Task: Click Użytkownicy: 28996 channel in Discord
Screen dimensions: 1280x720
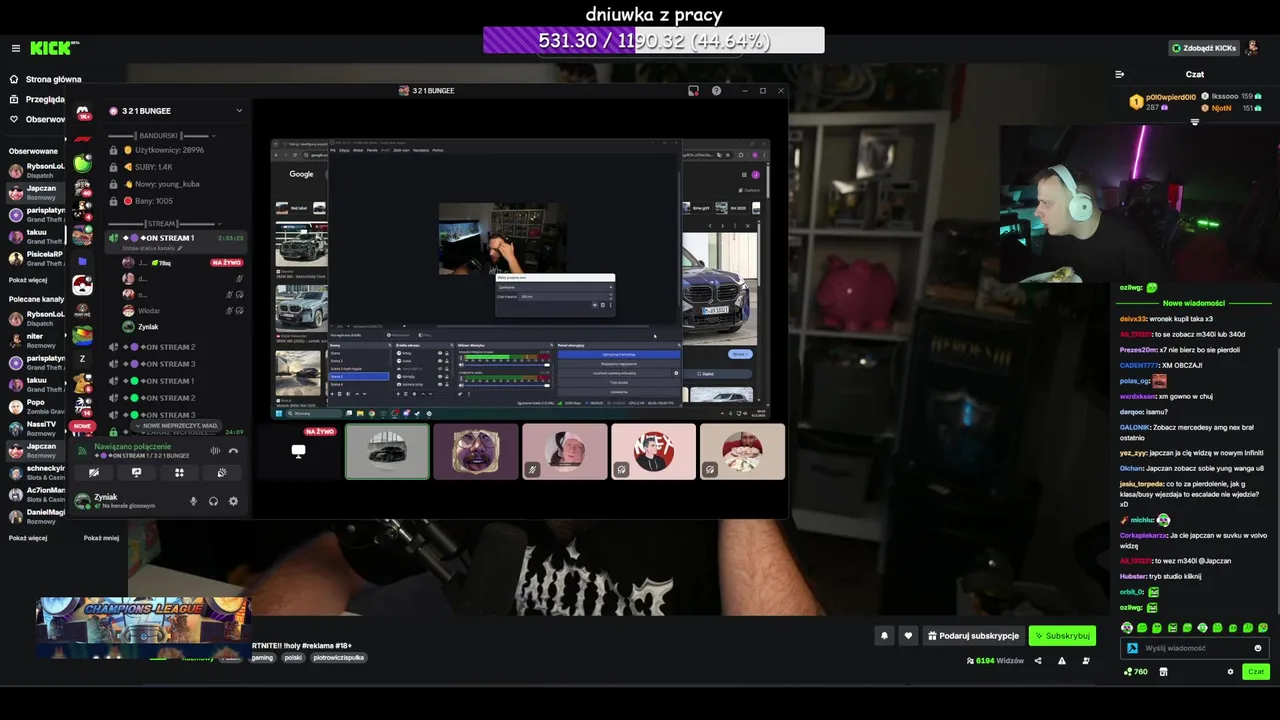Action: pos(168,150)
